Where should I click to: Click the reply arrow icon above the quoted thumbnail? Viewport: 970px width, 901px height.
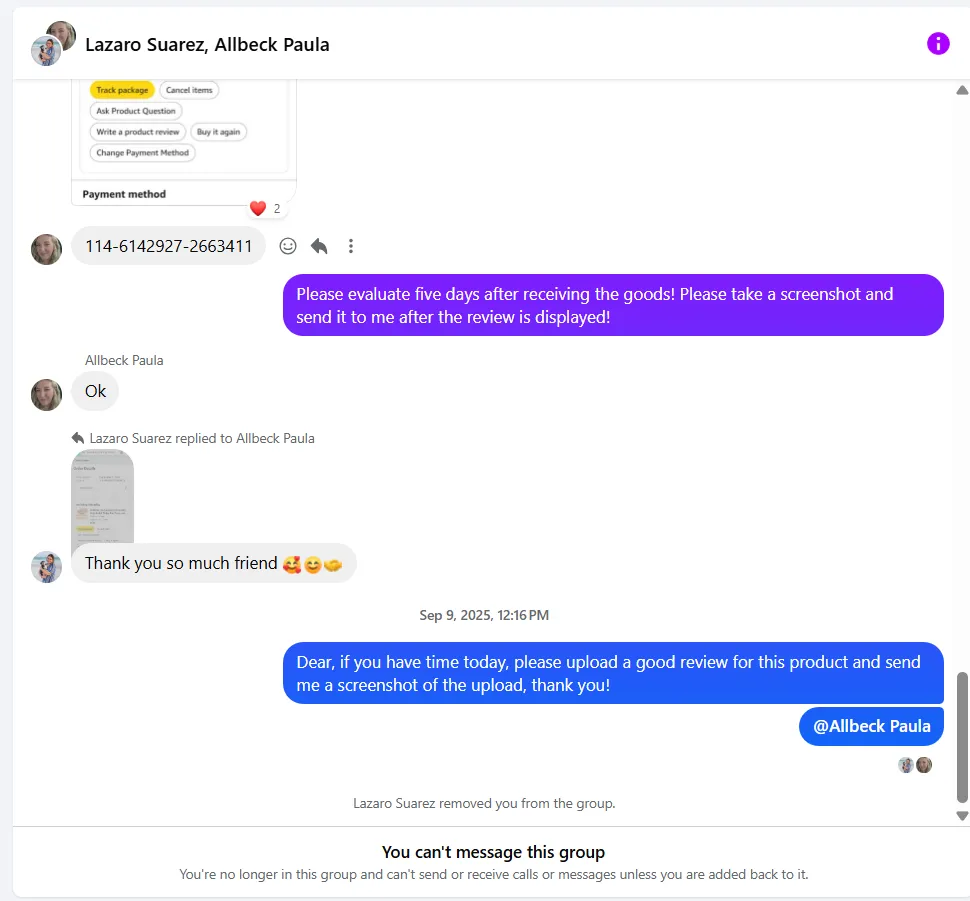[x=78, y=438]
